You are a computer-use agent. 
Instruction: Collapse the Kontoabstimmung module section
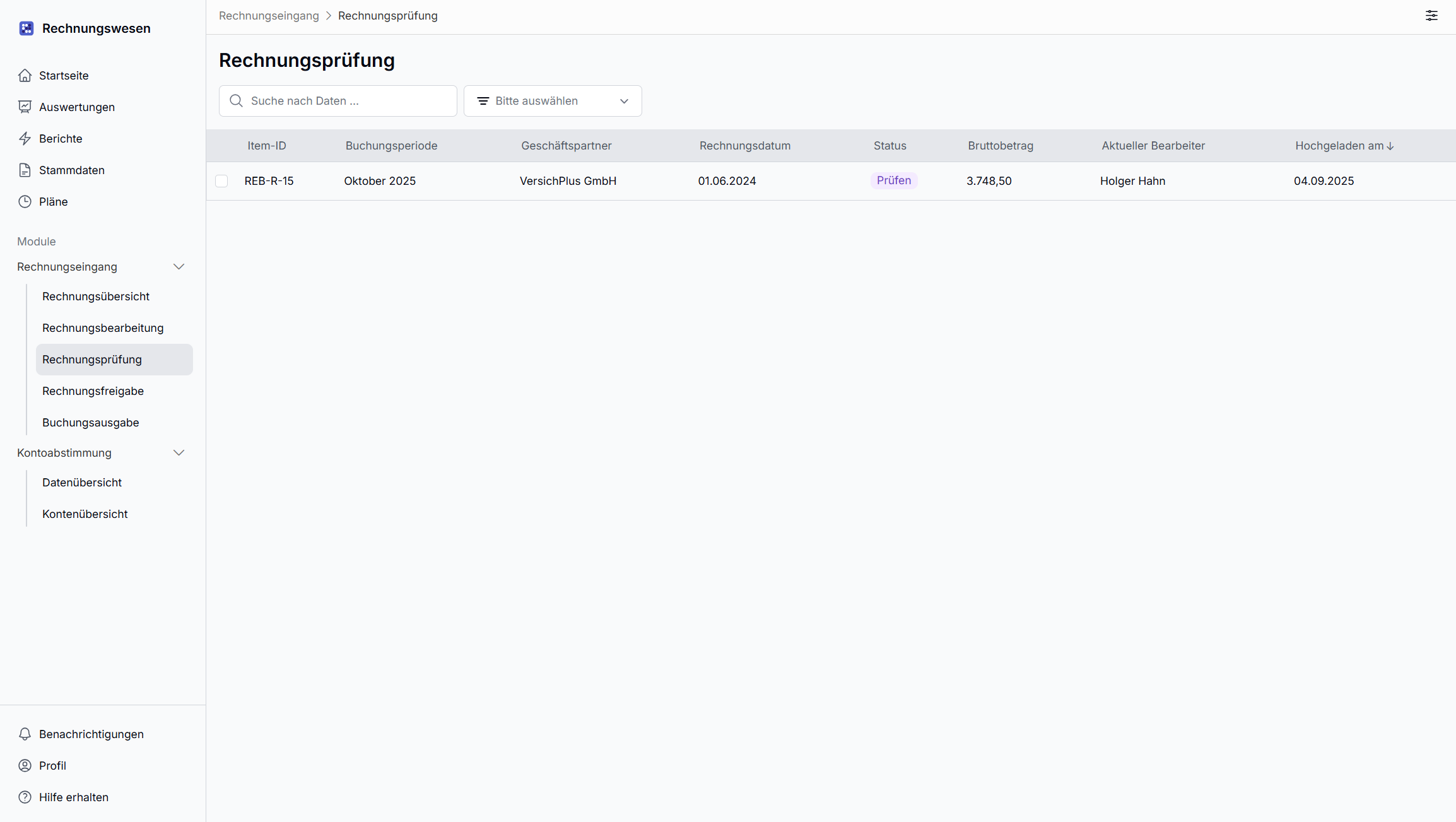pos(179,453)
